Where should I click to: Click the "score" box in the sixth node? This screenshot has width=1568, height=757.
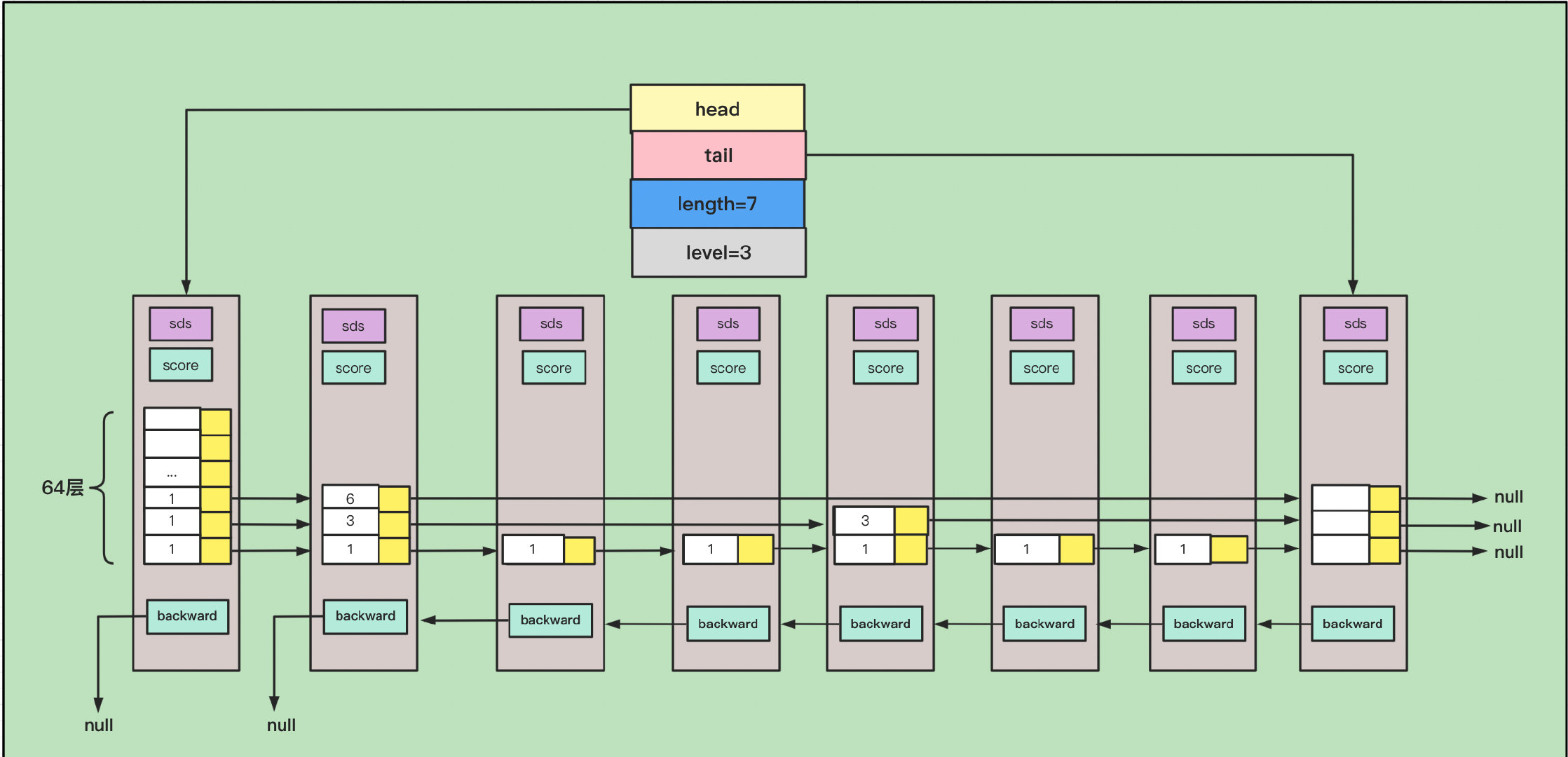coord(1042,368)
